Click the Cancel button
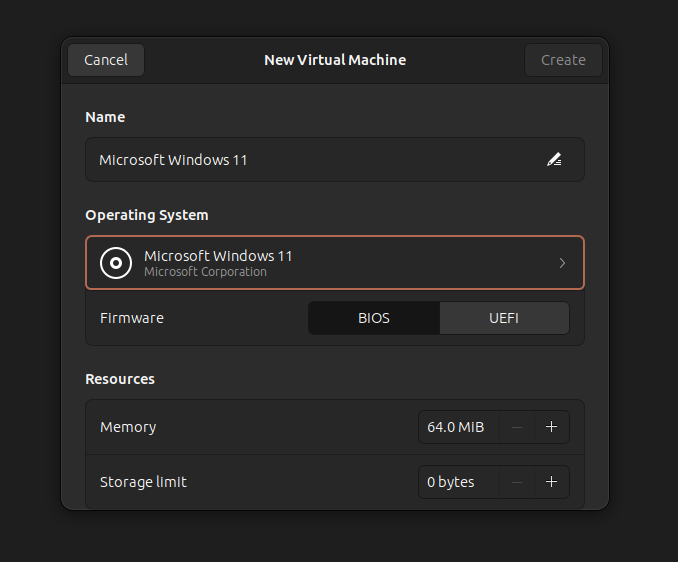The image size is (678, 562). [106, 60]
